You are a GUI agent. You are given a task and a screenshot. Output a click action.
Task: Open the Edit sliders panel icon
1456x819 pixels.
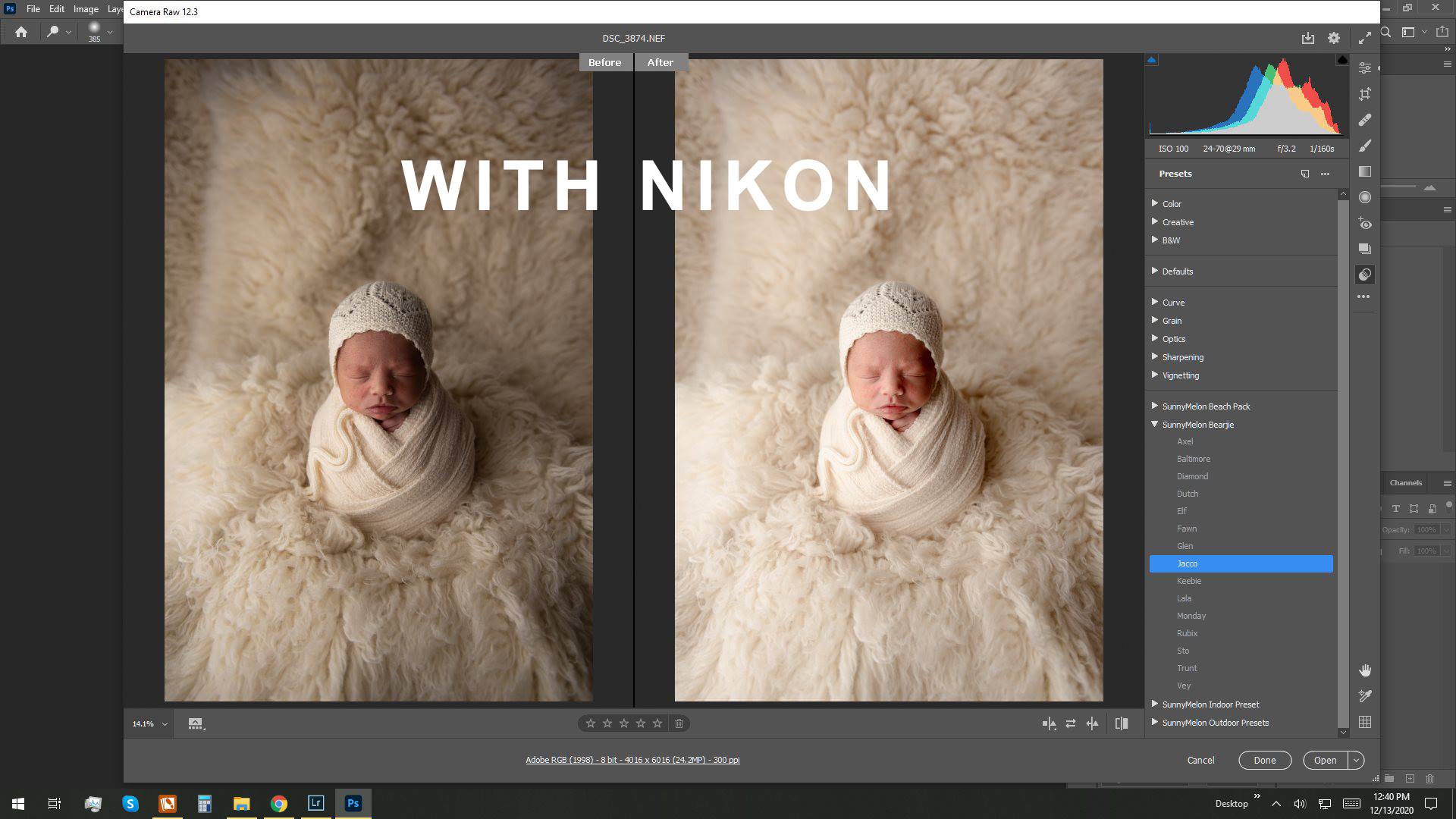tap(1365, 67)
